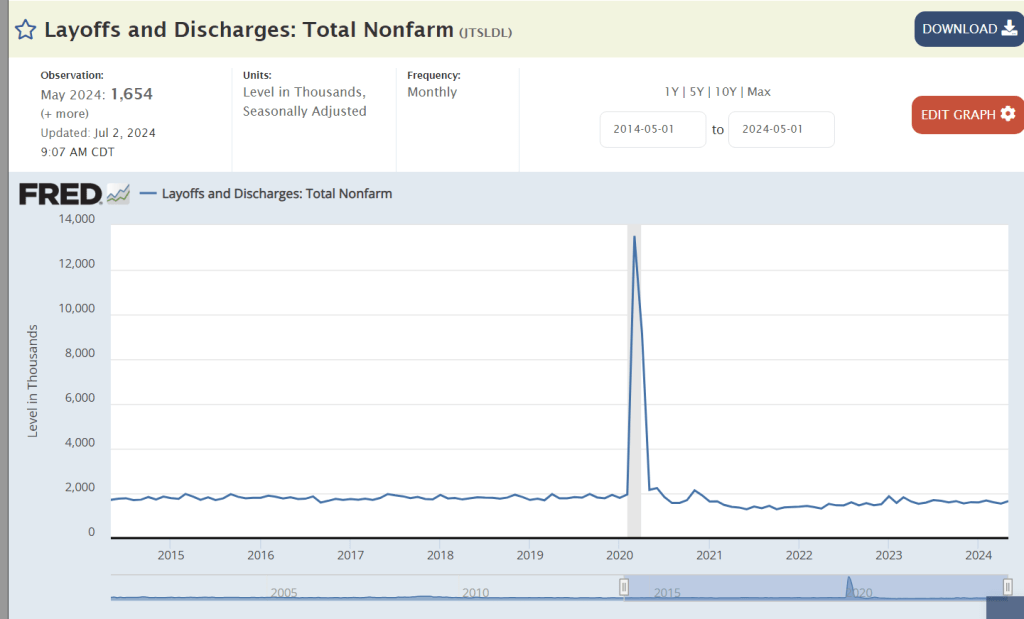Click the legend series name text

(x=276, y=193)
